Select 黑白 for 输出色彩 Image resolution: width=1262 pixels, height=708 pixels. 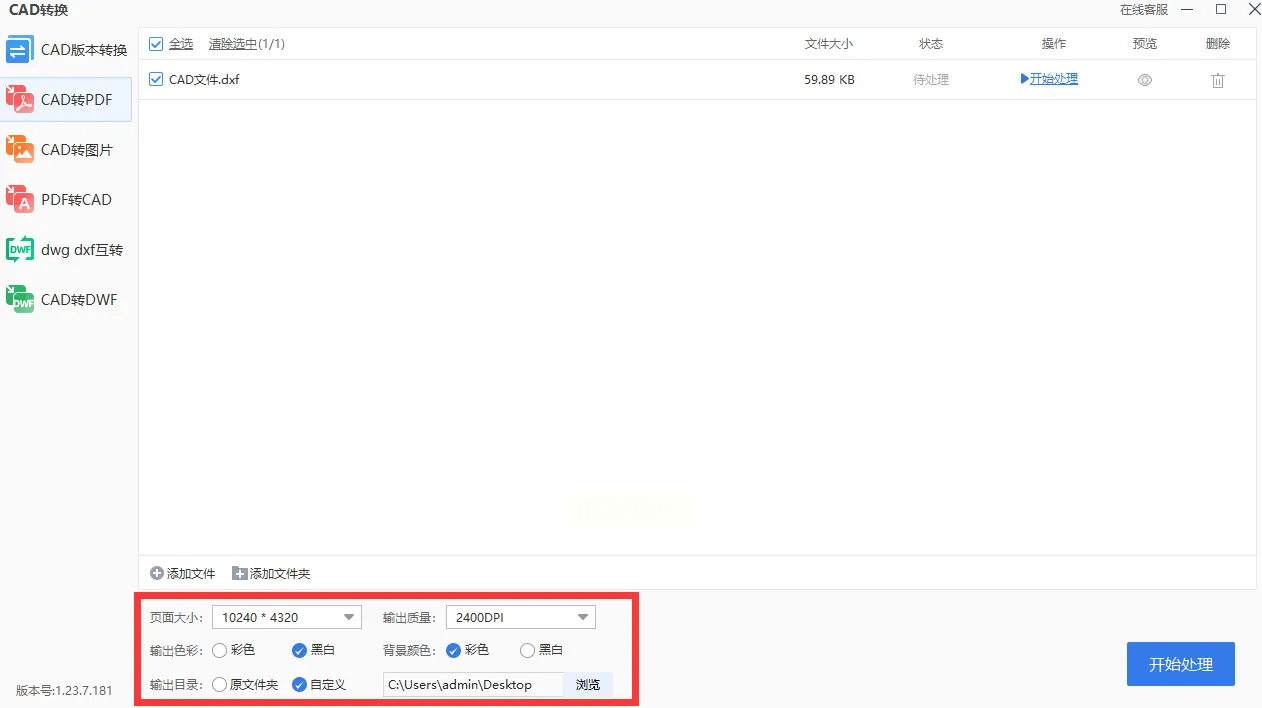click(x=299, y=651)
